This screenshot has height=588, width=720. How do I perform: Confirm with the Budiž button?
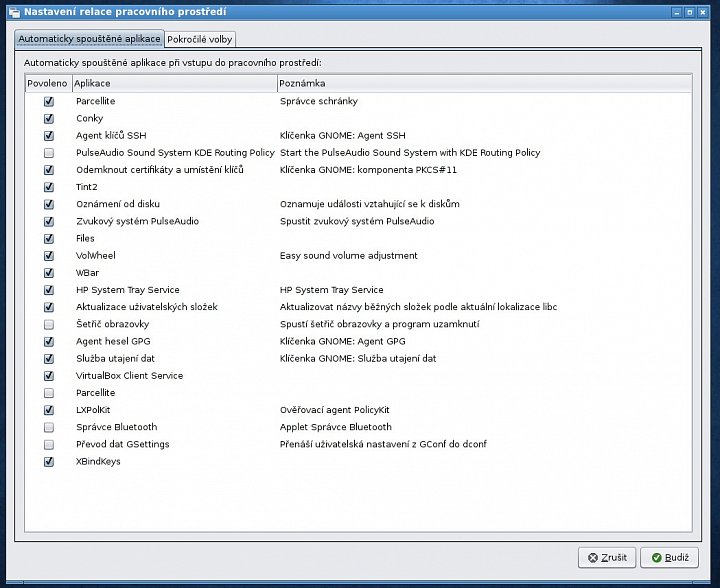(670, 557)
